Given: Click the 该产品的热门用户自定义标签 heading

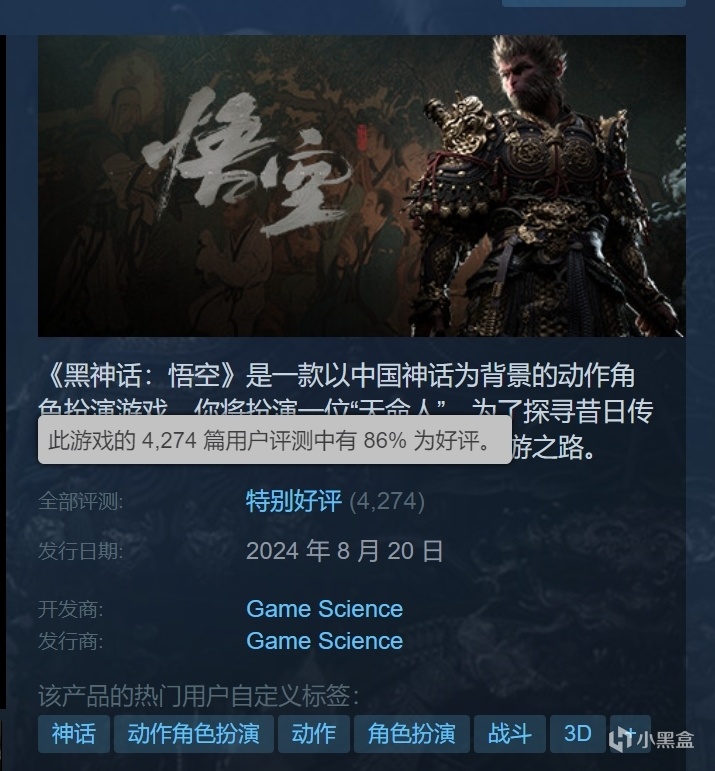Looking at the screenshot, I should pos(198,695).
